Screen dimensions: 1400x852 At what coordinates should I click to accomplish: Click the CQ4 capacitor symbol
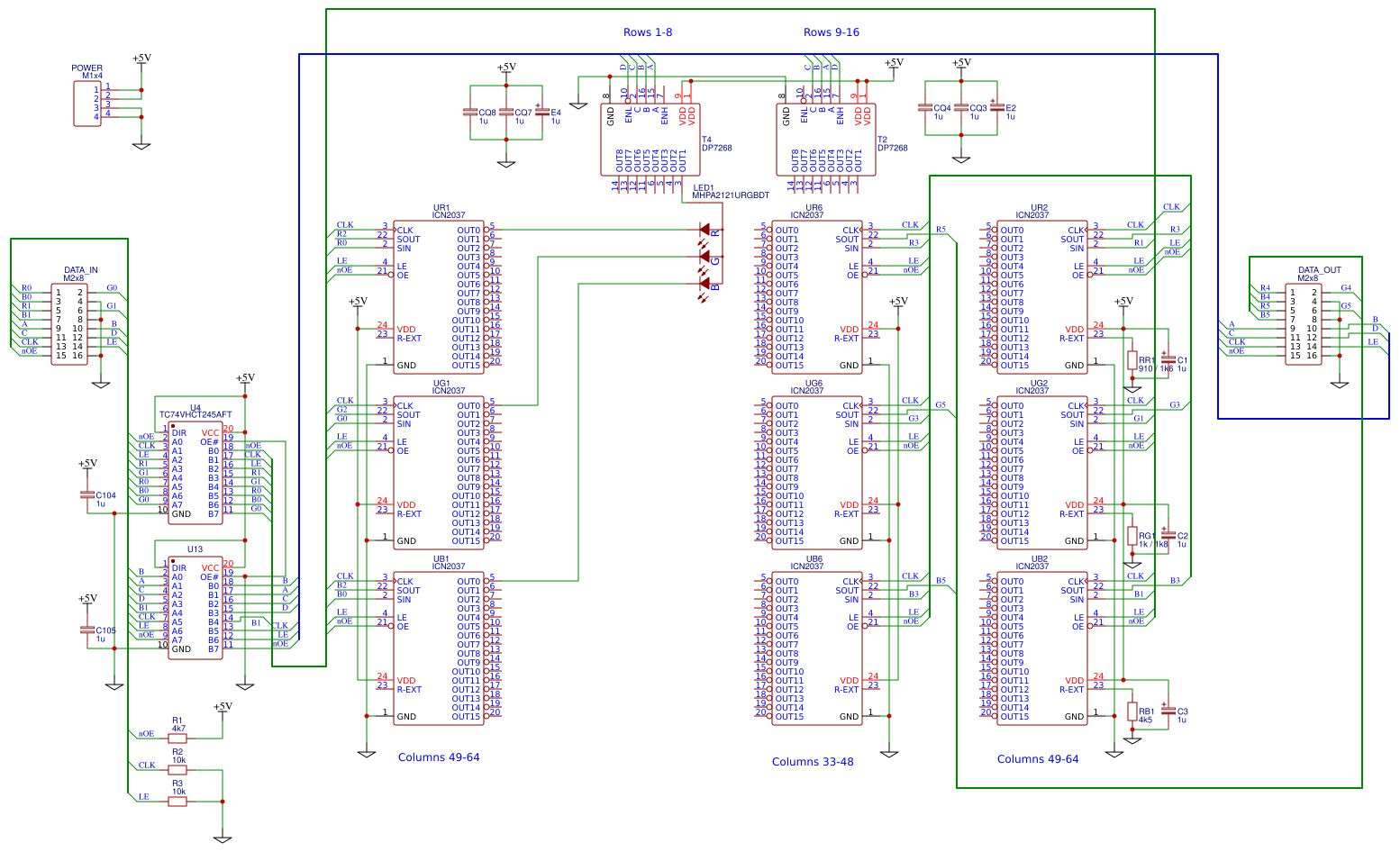923,108
